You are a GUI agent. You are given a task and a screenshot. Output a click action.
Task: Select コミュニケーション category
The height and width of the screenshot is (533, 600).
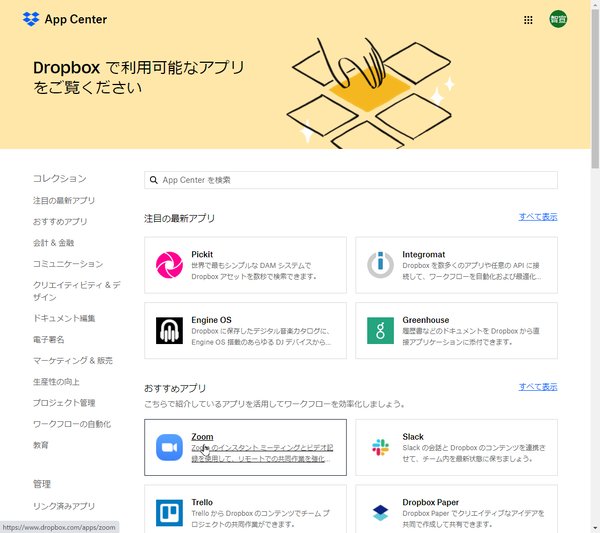pyautogui.click(x=68, y=264)
